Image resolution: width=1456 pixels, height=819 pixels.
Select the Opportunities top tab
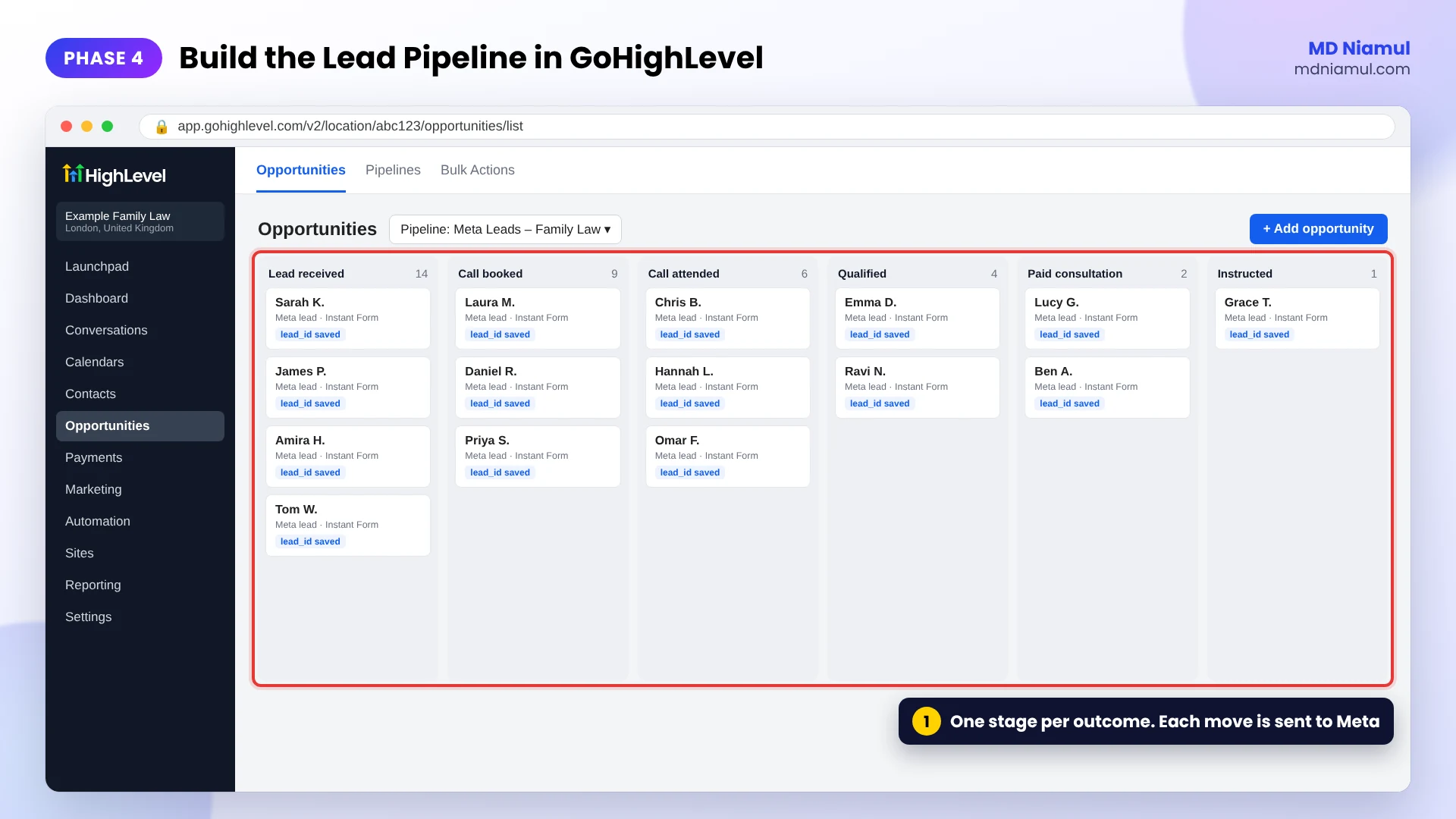point(301,170)
